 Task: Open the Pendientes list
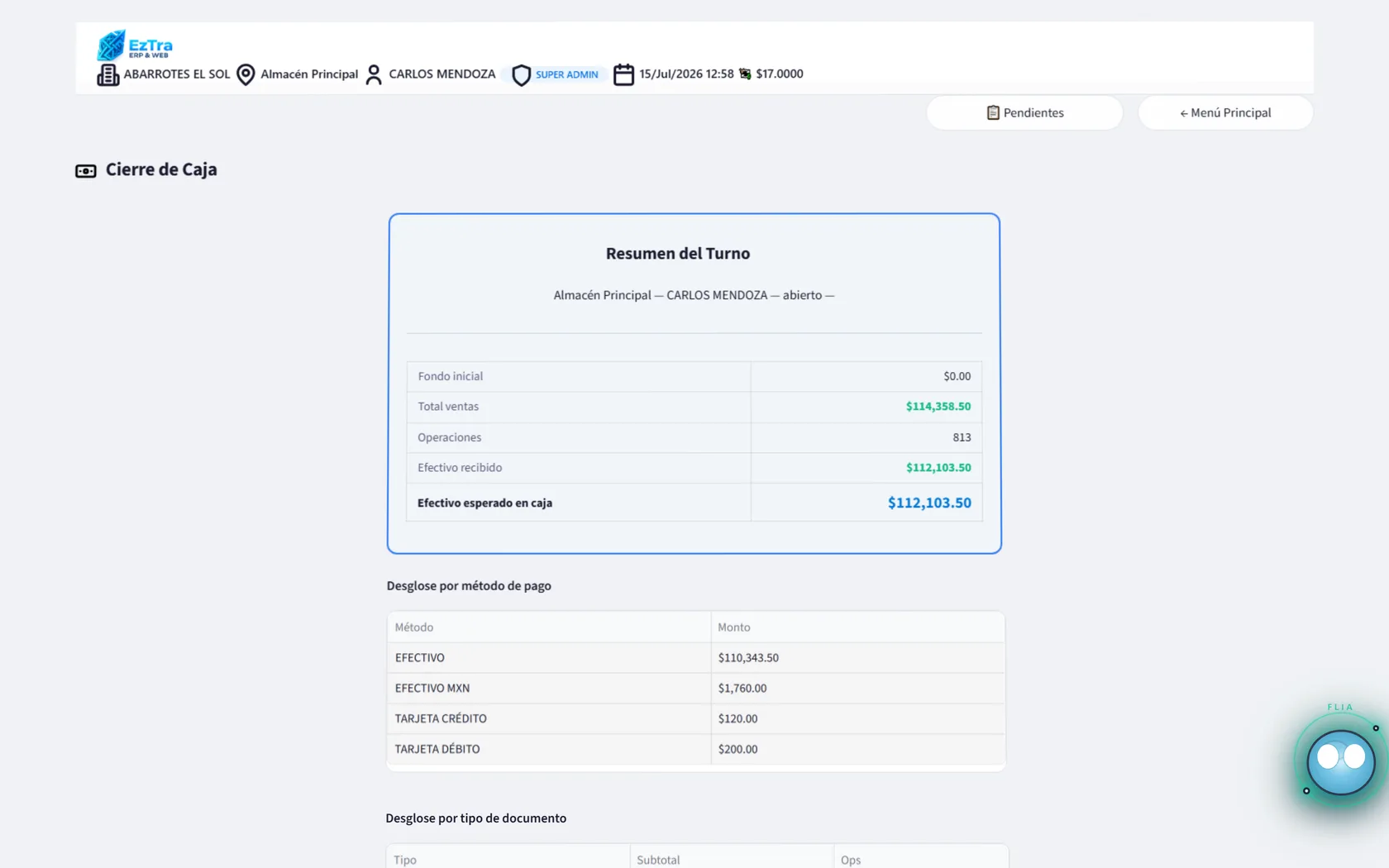click(1024, 112)
